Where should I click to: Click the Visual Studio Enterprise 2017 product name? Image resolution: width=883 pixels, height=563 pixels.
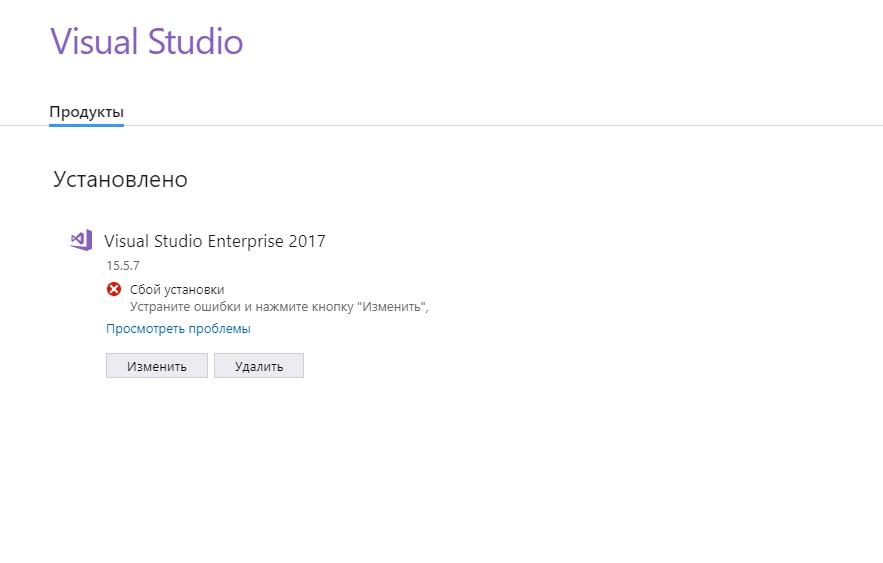(214, 241)
